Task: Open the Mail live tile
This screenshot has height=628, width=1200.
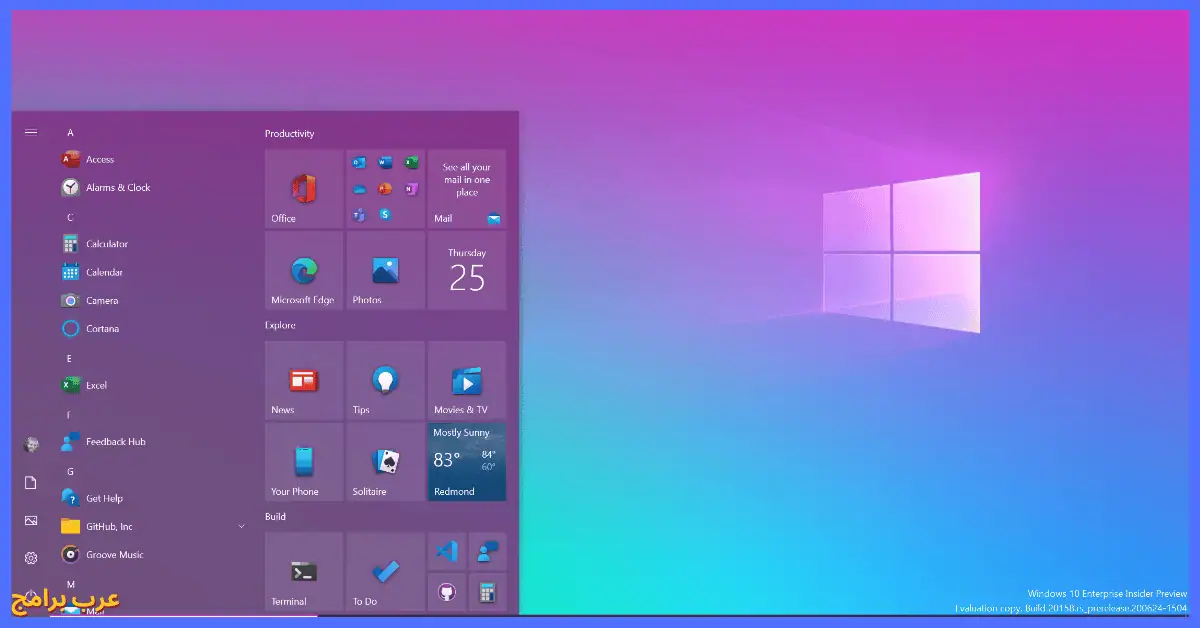Action: [x=467, y=188]
